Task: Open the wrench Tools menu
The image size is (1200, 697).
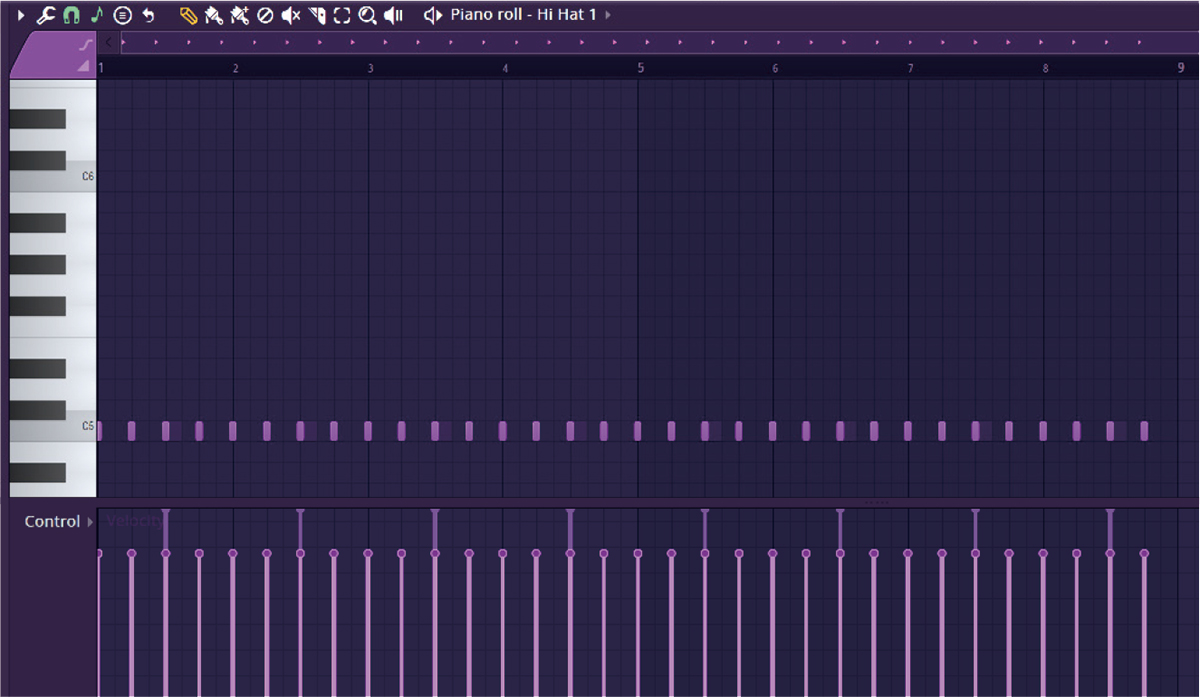Action: pos(45,15)
